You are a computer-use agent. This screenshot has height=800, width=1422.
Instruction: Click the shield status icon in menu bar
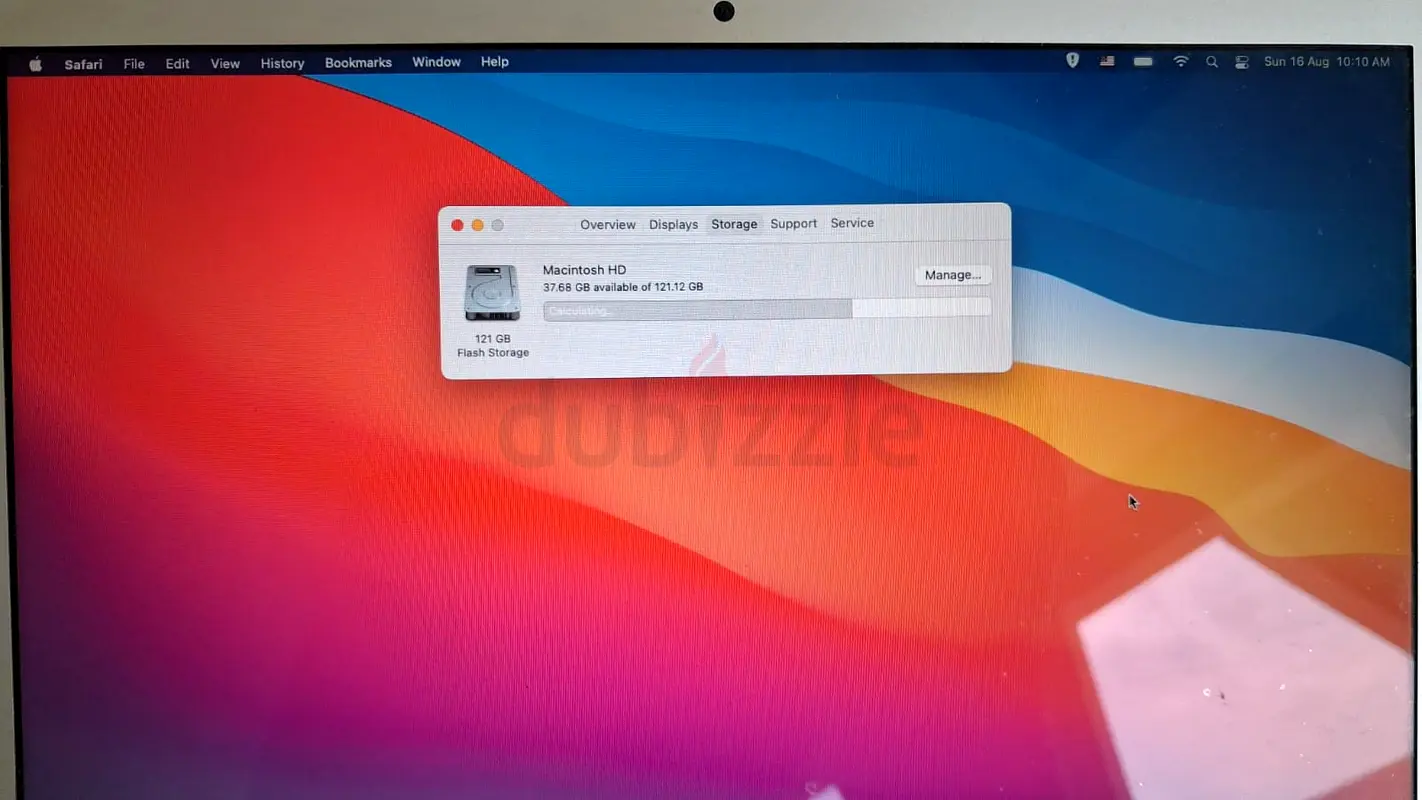click(x=1073, y=61)
